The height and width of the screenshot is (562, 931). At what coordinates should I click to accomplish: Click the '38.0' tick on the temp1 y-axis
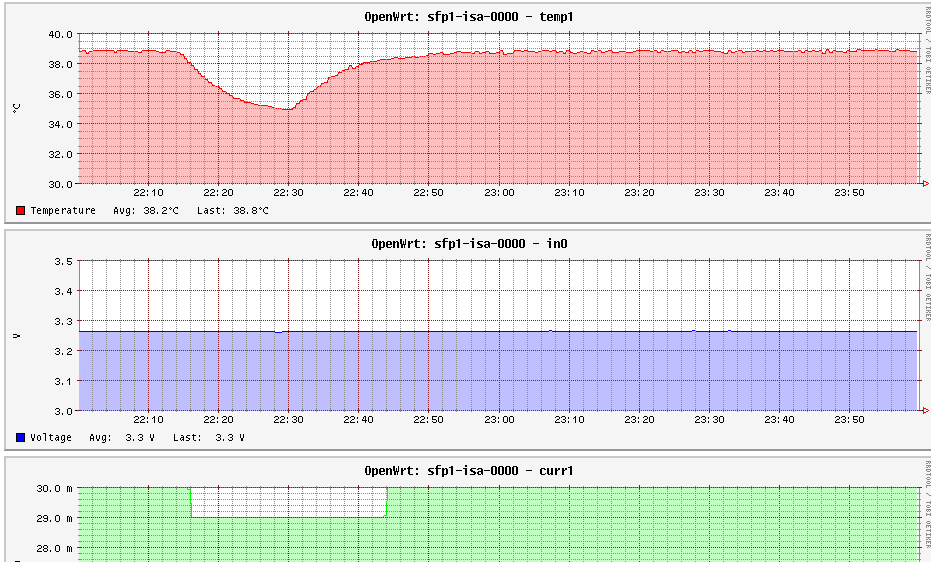pyautogui.click(x=61, y=64)
